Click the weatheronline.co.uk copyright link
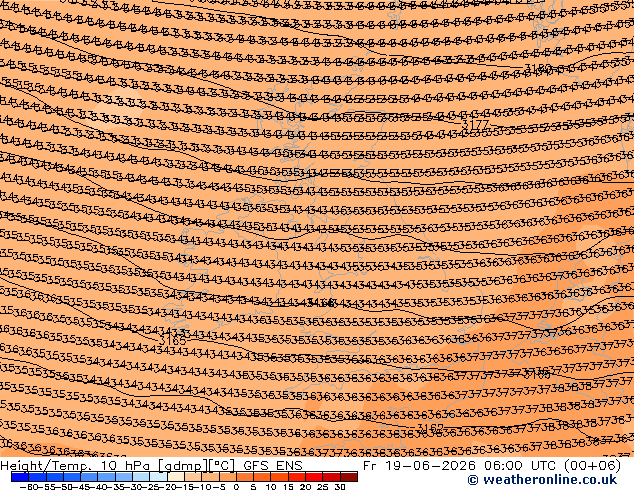This screenshot has width=634, height=490. pos(542,480)
